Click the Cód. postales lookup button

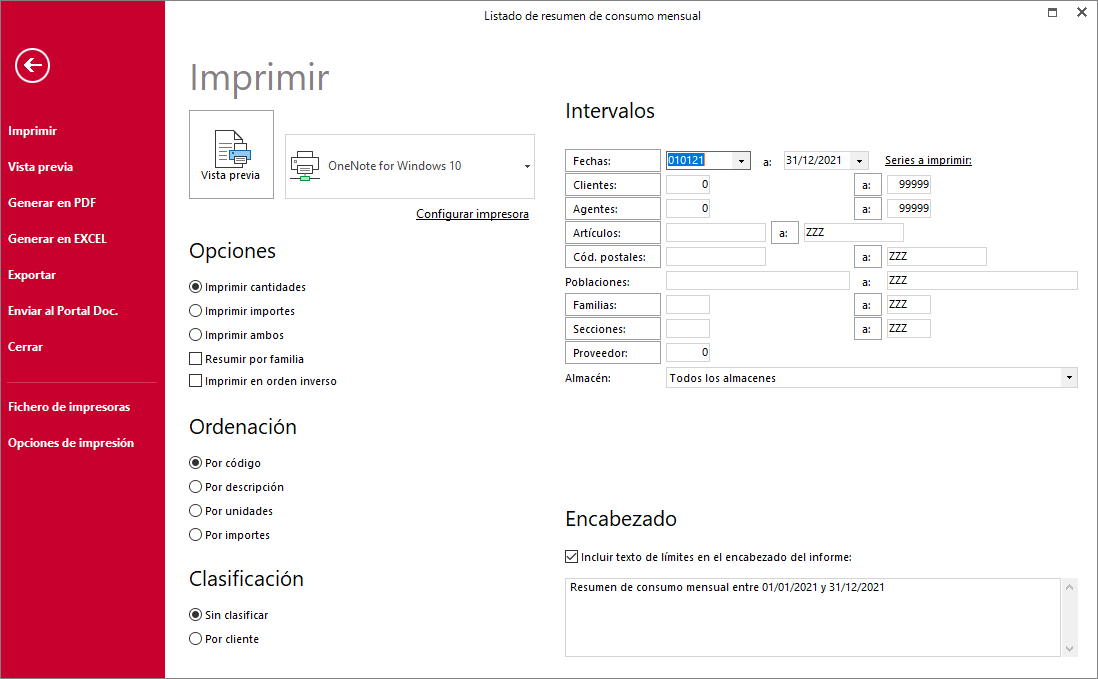tap(613, 257)
